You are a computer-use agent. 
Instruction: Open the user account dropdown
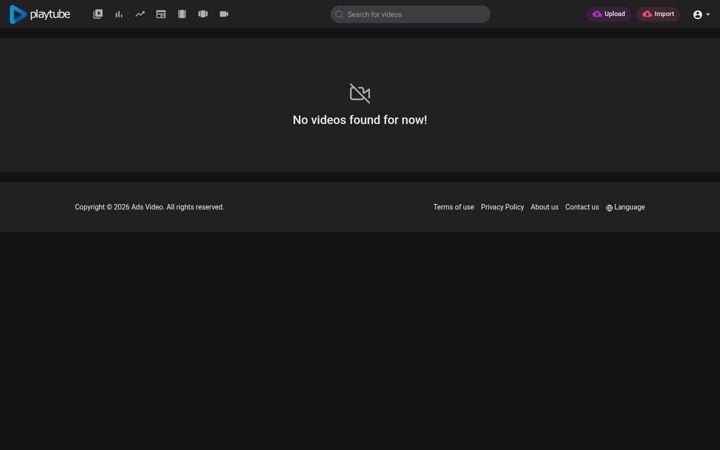pyautogui.click(x=701, y=15)
